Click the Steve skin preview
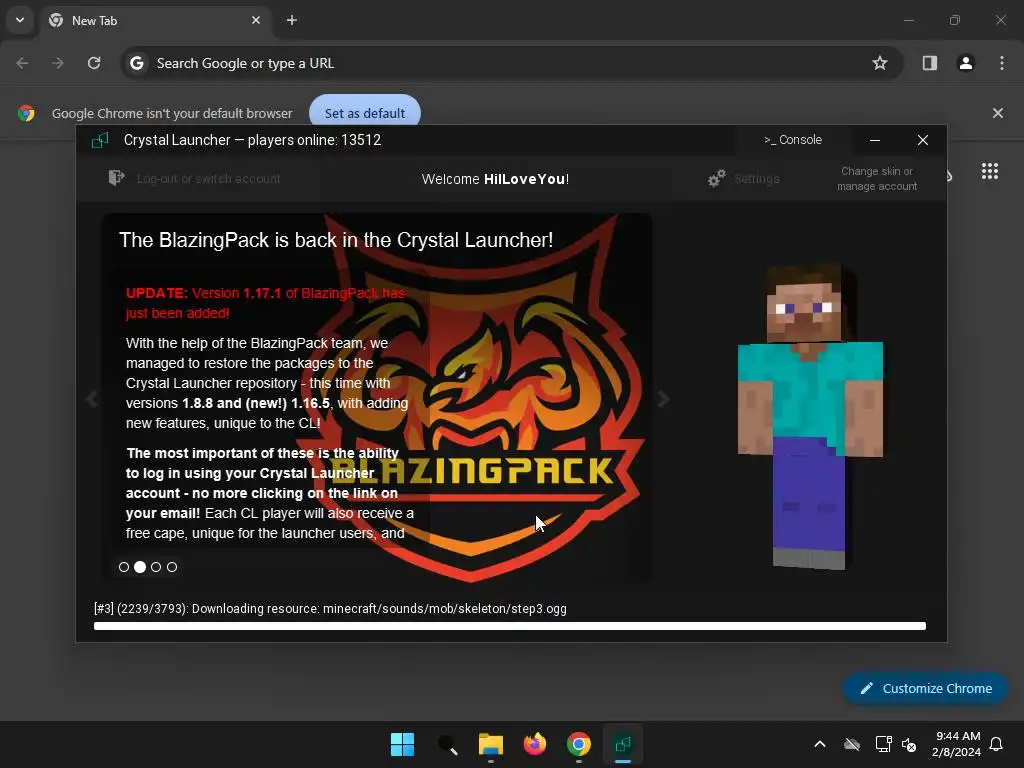The width and height of the screenshot is (1024, 768). 810,417
